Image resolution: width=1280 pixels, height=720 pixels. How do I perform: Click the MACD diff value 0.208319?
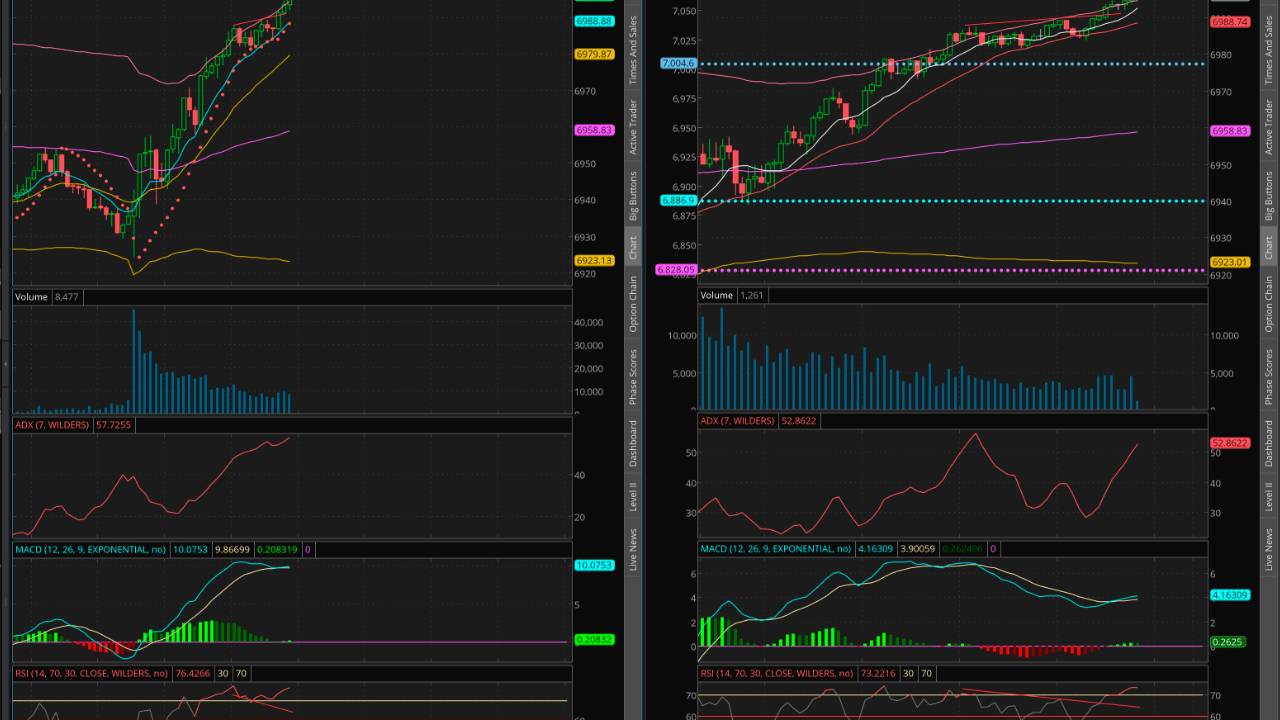277,549
